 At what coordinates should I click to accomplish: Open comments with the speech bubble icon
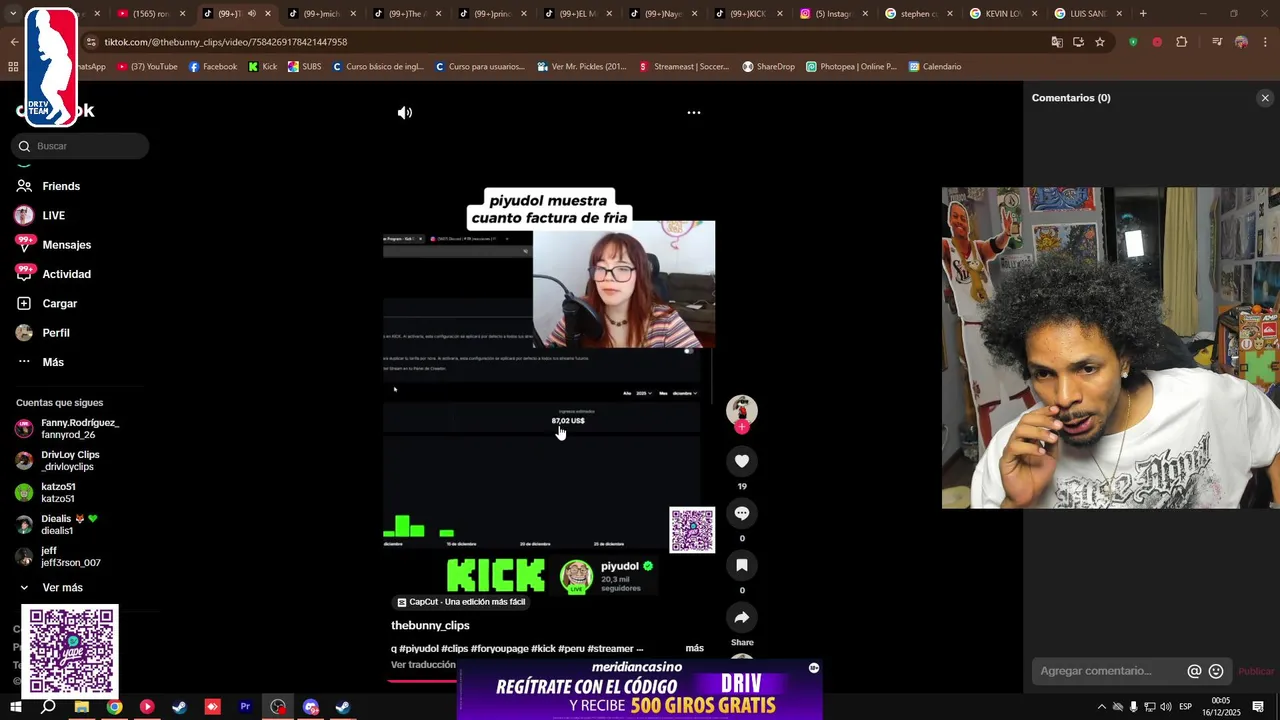742,513
